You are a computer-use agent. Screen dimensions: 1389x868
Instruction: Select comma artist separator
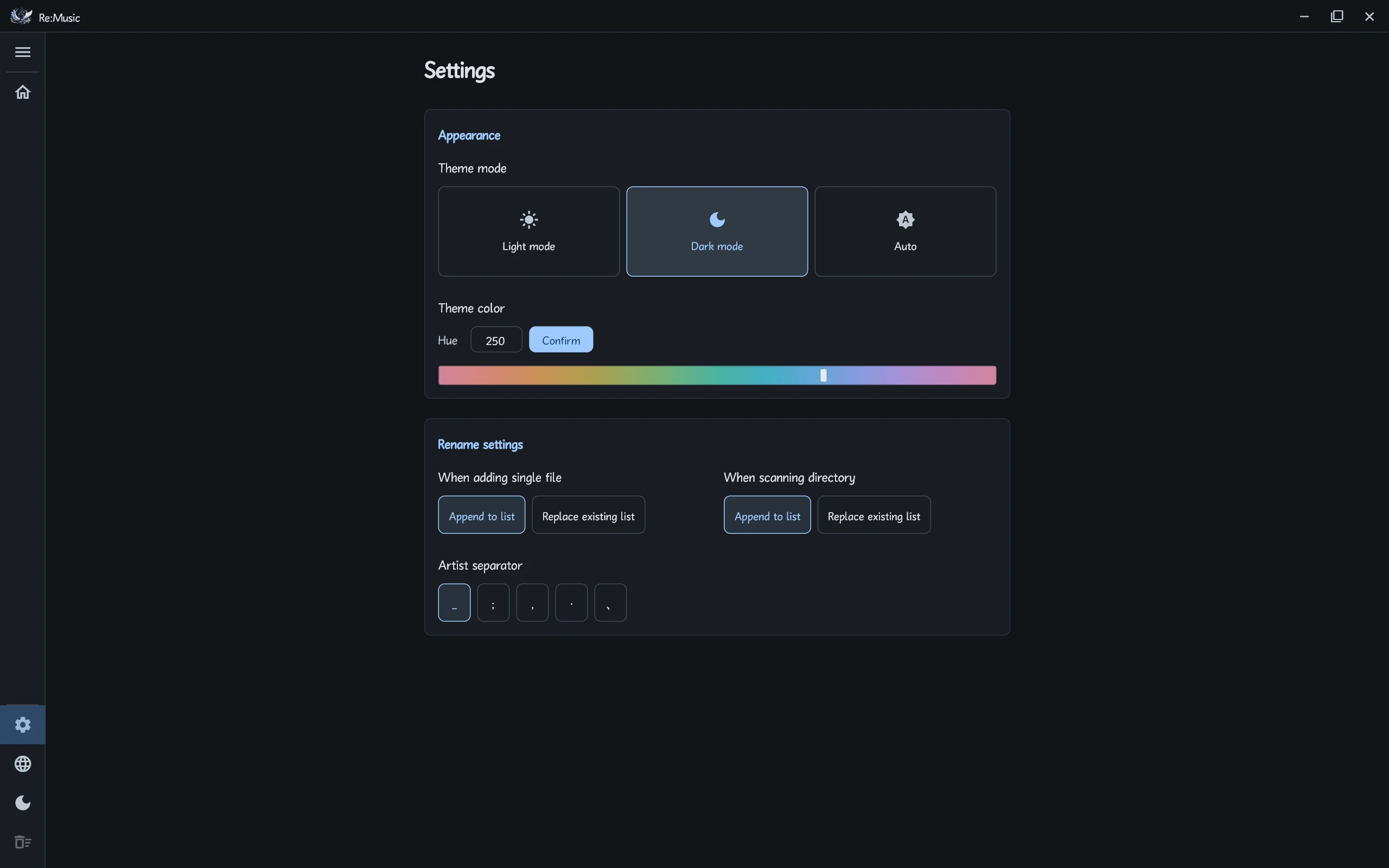(x=532, y=603)
